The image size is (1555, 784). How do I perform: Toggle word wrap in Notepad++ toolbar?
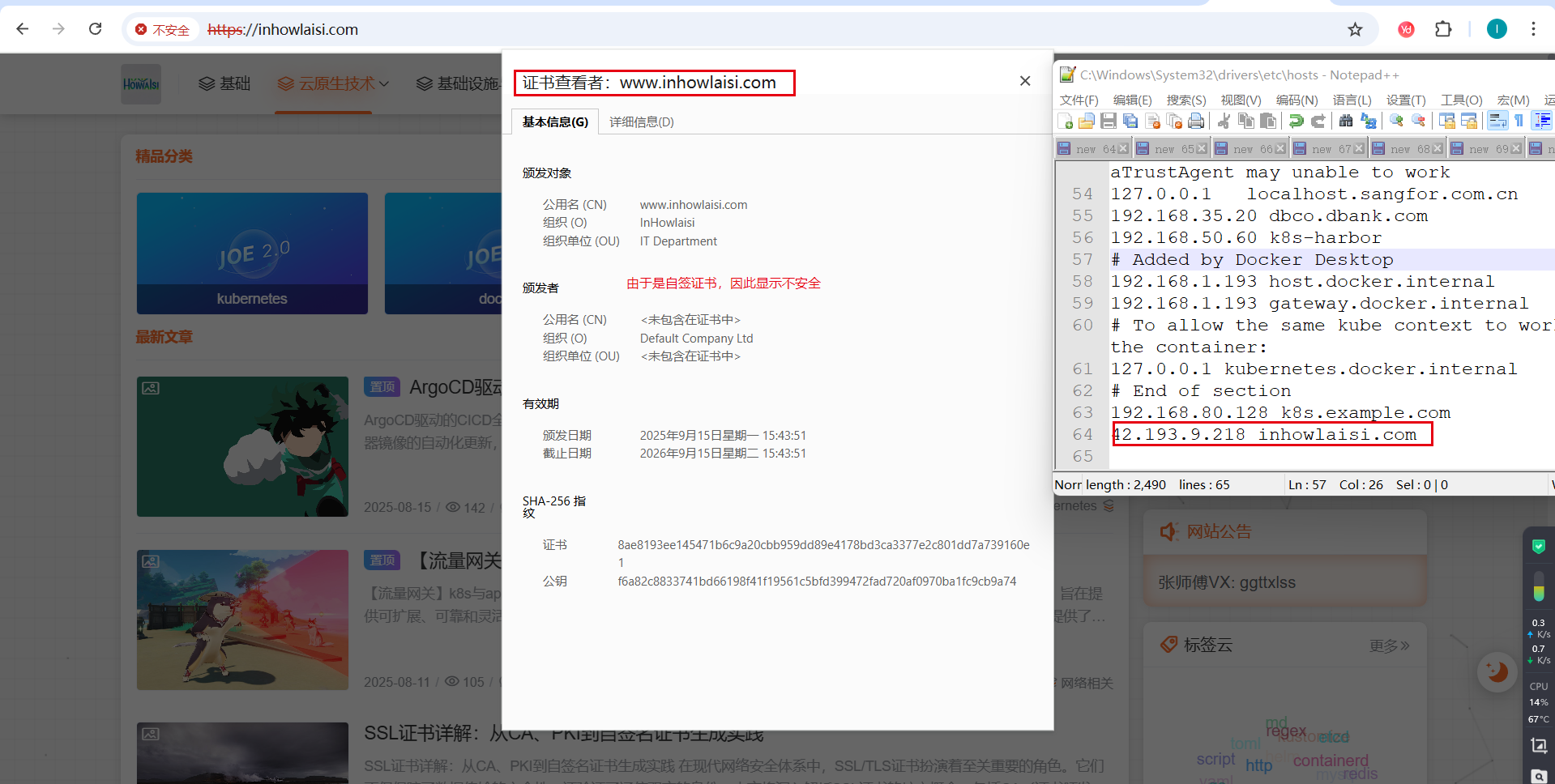pyautogui.click(x=1497, y=121)
